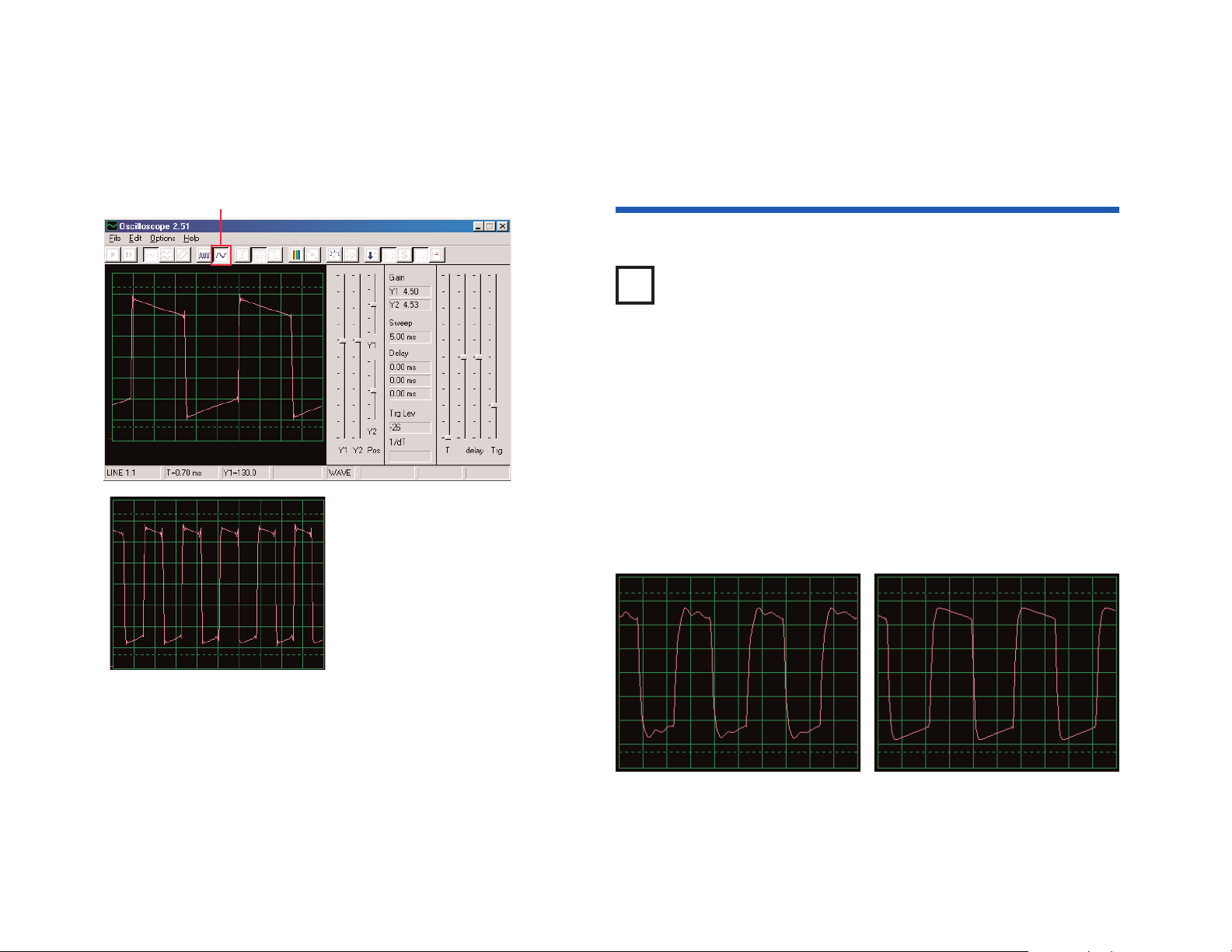The width and height of the screenshot is (1232, 952).
Task: Click the last toolbar icon with red marks
Action: (x=437, y=255)
